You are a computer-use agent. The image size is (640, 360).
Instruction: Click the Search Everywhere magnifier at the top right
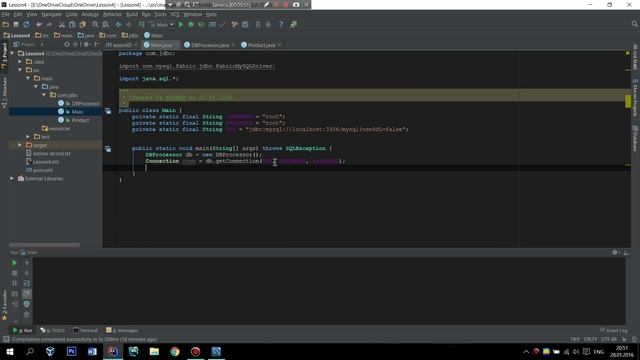[635, 24]
